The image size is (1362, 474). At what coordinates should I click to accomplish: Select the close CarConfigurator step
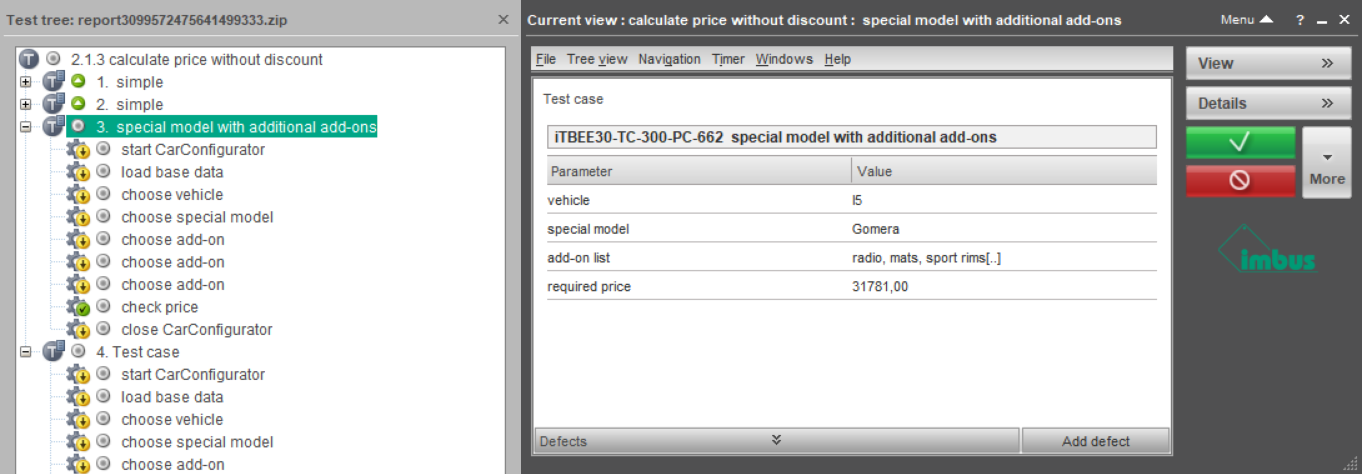pyautogui.click(x=197, y=330)
